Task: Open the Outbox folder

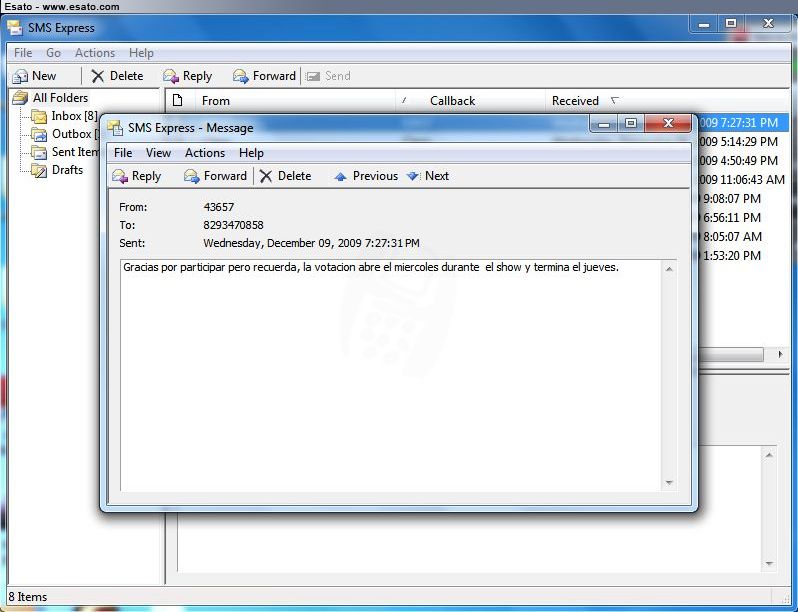Action: coord(72,134)
